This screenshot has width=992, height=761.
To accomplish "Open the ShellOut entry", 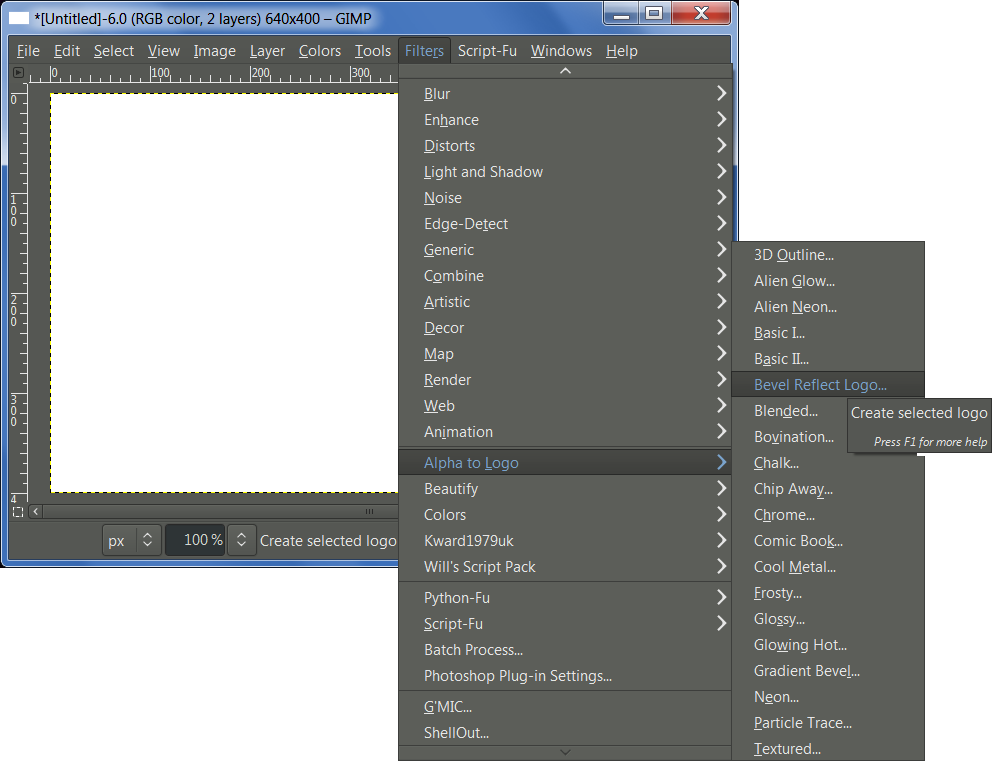I will (x=565, y=733).
